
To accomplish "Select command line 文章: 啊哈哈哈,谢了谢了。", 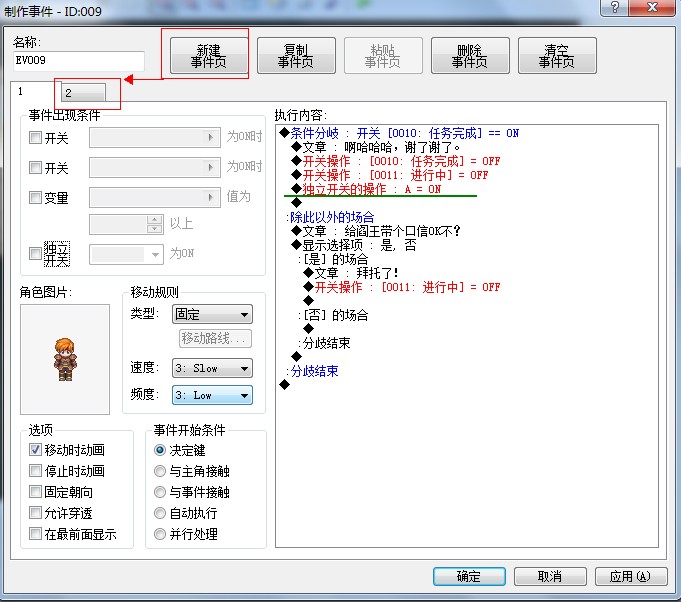I will coord(376,147).
